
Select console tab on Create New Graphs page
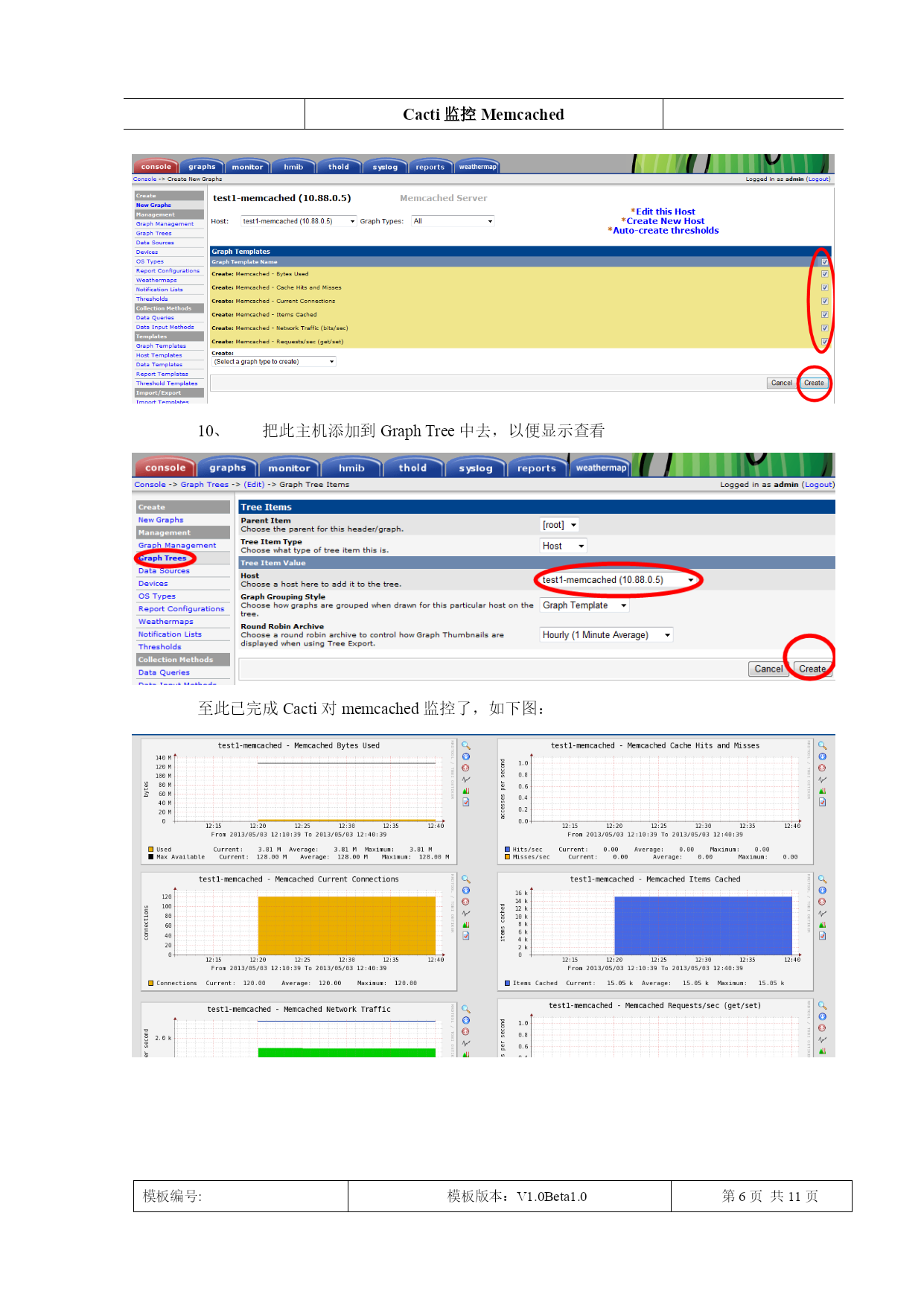point(156,167)
